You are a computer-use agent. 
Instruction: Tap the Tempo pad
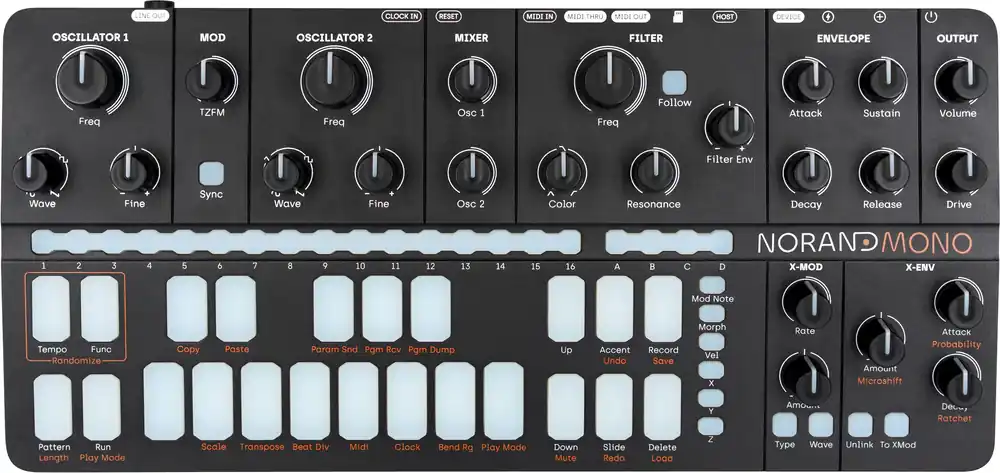[51, 309]
